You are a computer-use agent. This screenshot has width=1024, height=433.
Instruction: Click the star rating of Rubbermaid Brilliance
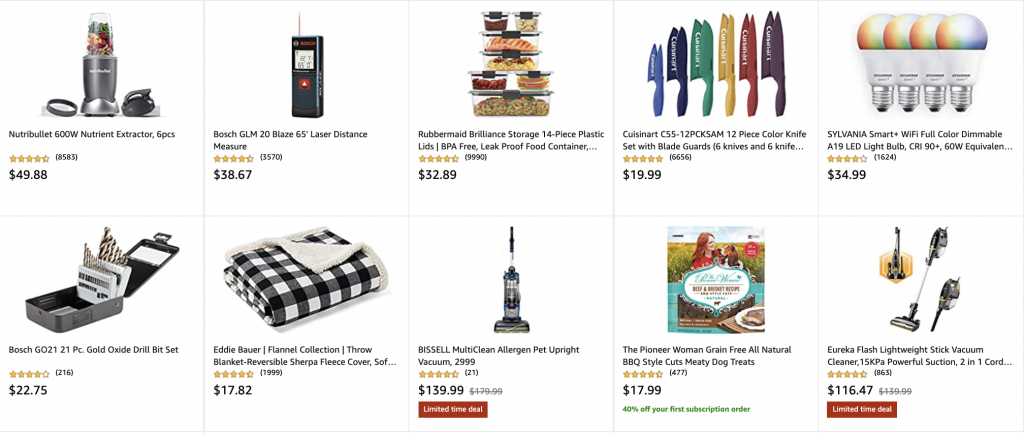pos(439,159)
